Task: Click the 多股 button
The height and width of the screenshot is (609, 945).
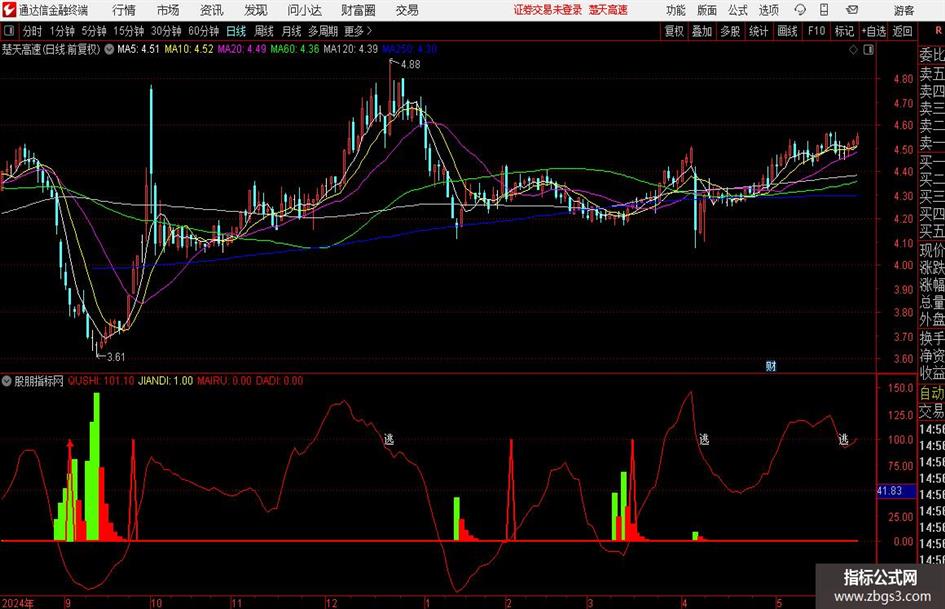Action: [x=730, y=31]
